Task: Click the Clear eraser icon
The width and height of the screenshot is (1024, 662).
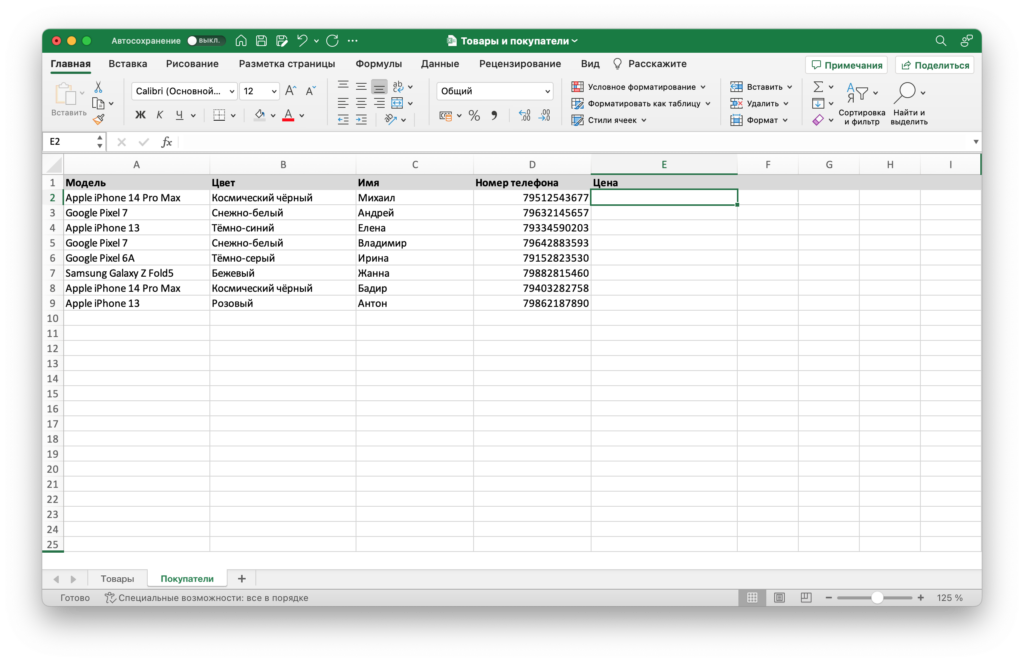Action: click(818, 120)
